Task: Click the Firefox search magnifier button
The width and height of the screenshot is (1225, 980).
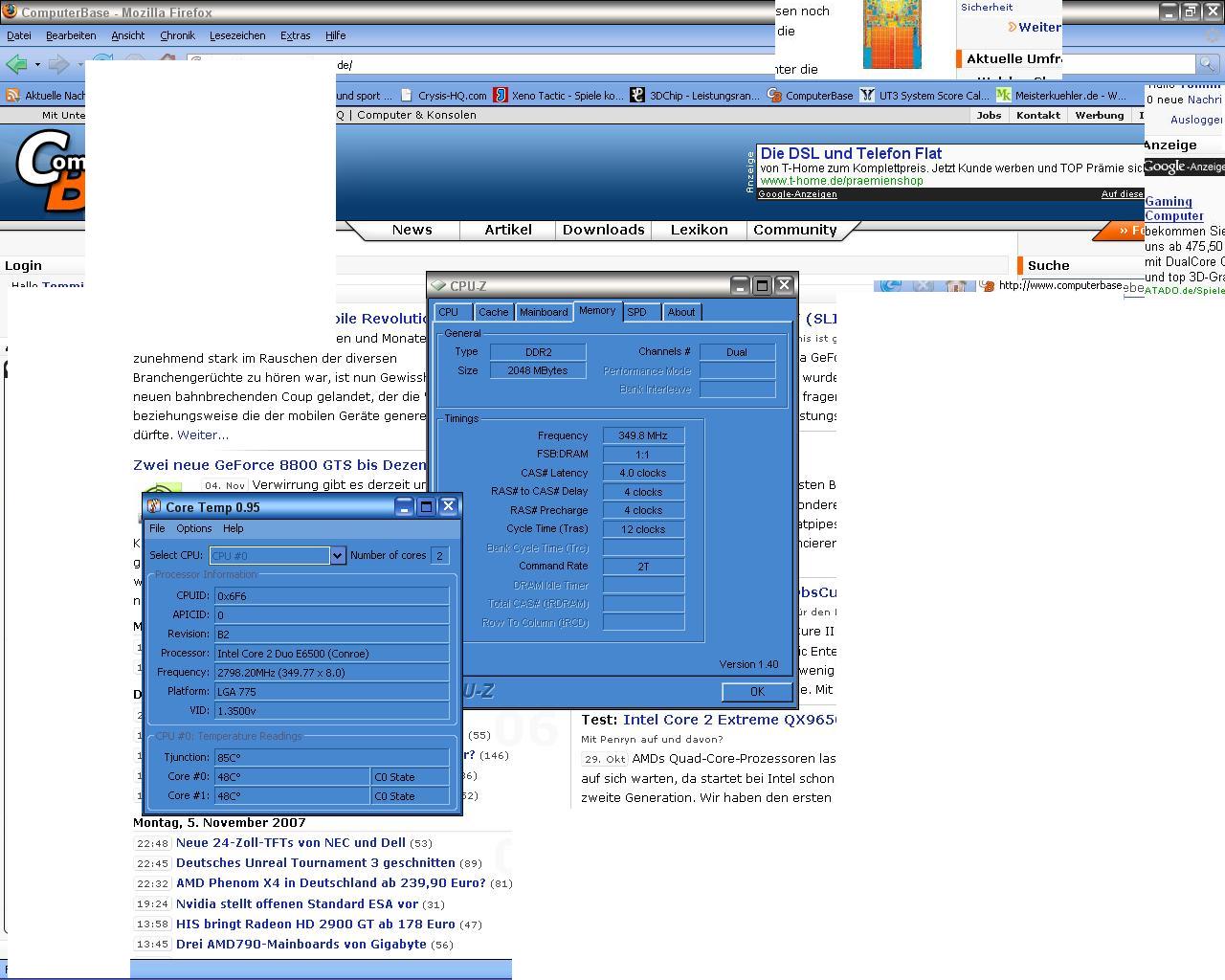Action: point(1208,64)
